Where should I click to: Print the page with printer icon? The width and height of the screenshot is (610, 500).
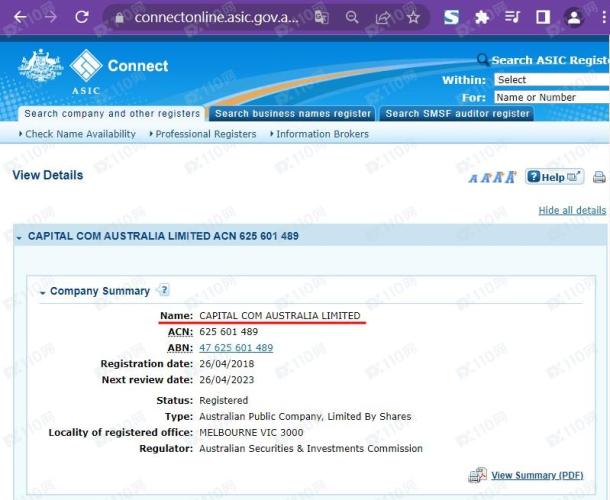point(599,177)
